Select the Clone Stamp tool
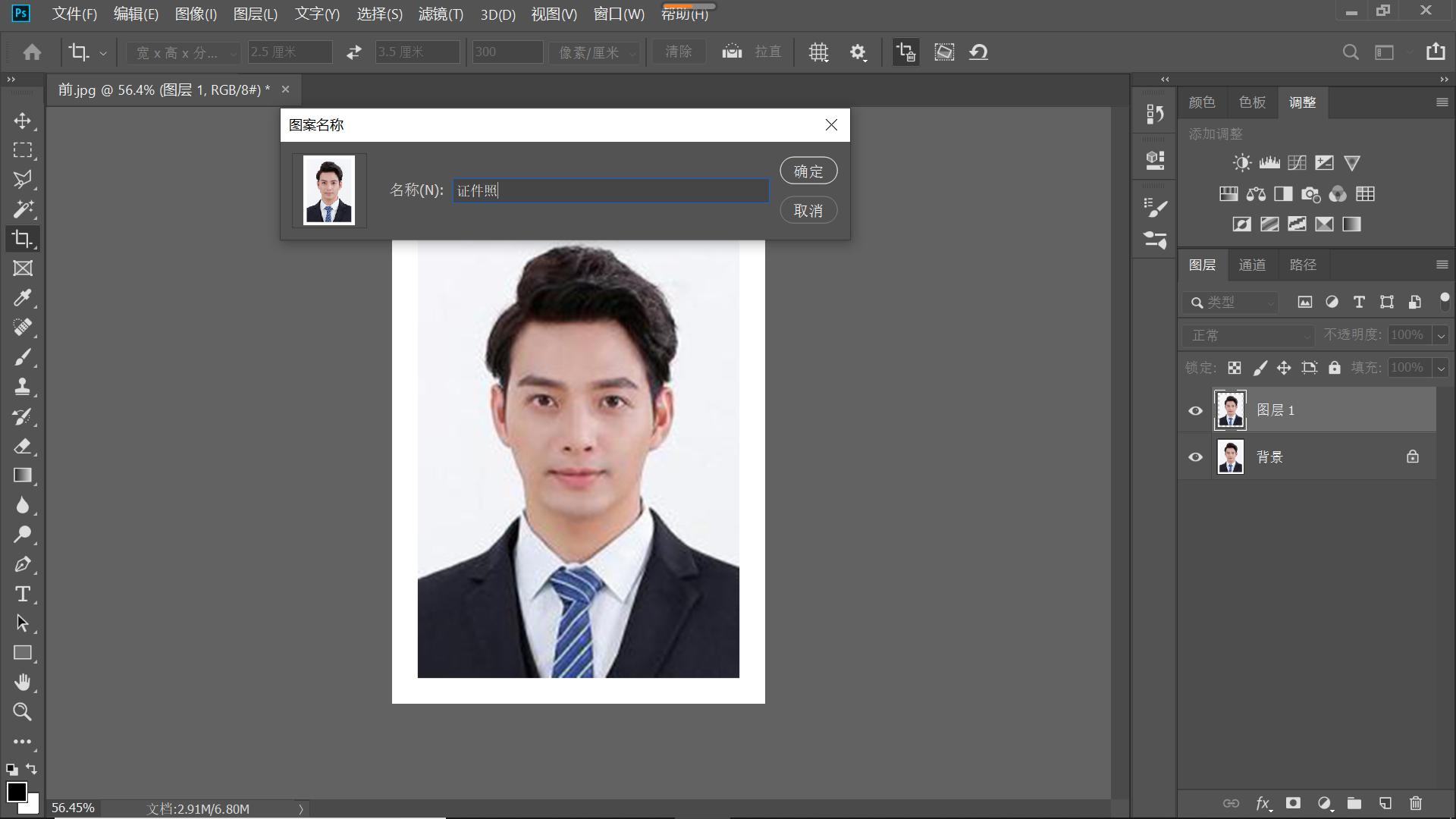The image size is (1456, 819). pos(23,387)
